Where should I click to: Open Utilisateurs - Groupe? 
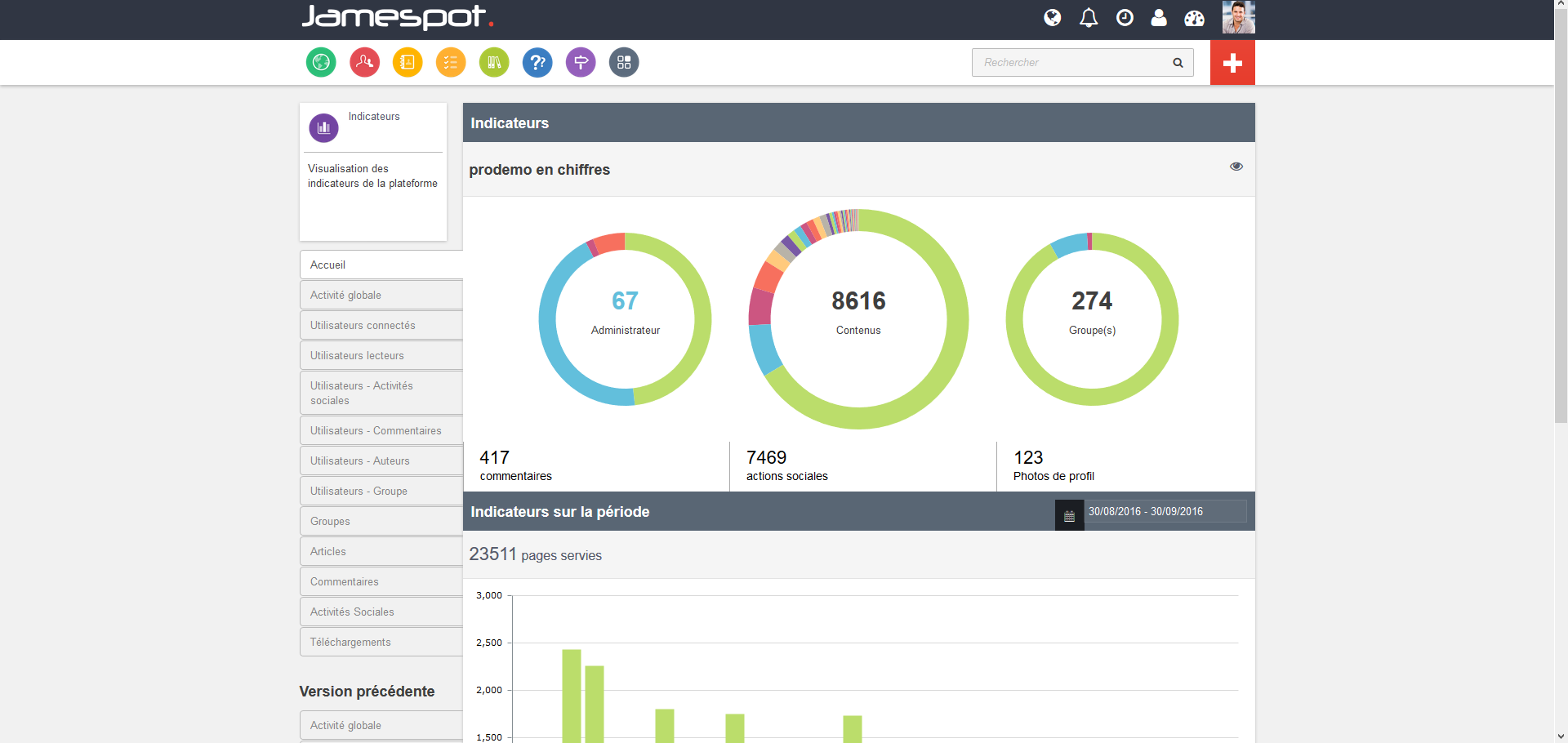coord(381,492)
